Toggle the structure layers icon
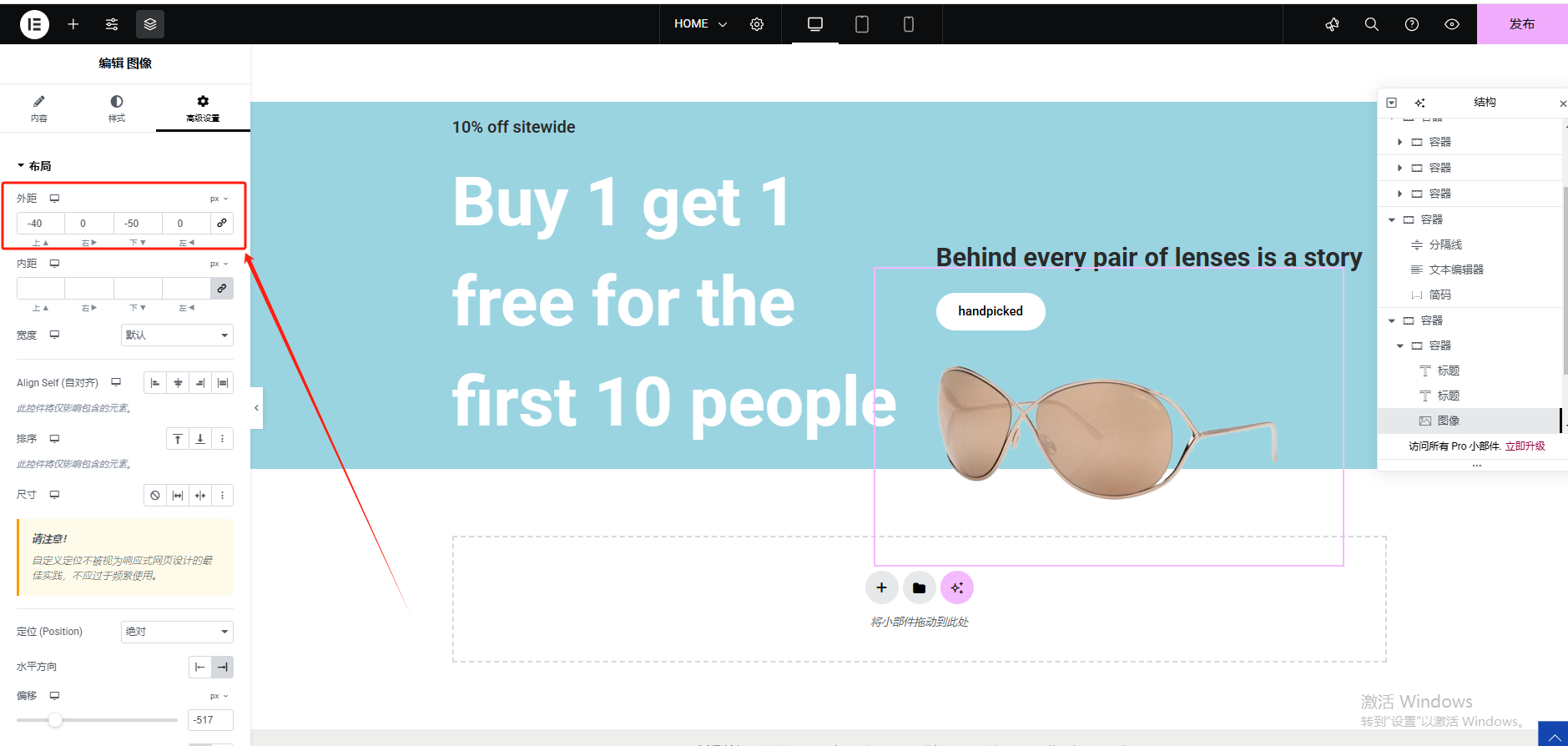Image resolution: width=1568 pixels, height=746 pixels. click(150, 24)
